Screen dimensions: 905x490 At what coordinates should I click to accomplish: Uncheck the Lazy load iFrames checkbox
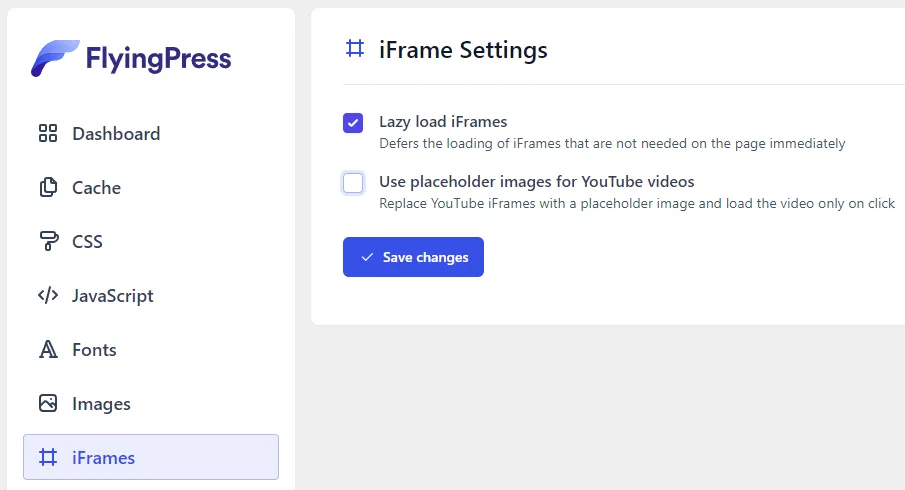pyautogui.click(x=353, y=123)
